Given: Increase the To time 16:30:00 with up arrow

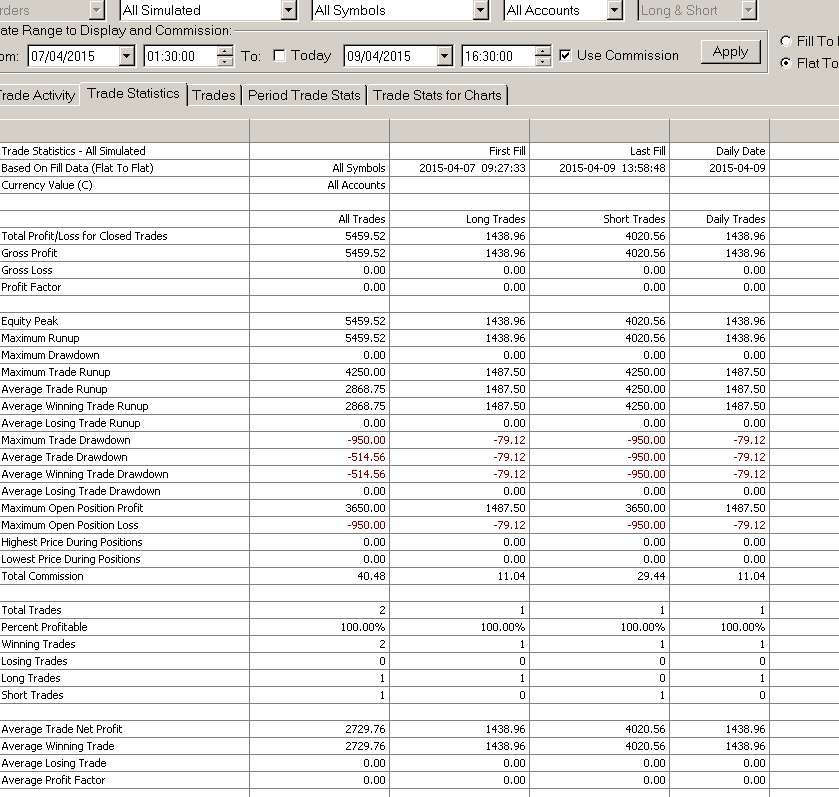Looking at the screenshot, I should [x=543, y=51].
